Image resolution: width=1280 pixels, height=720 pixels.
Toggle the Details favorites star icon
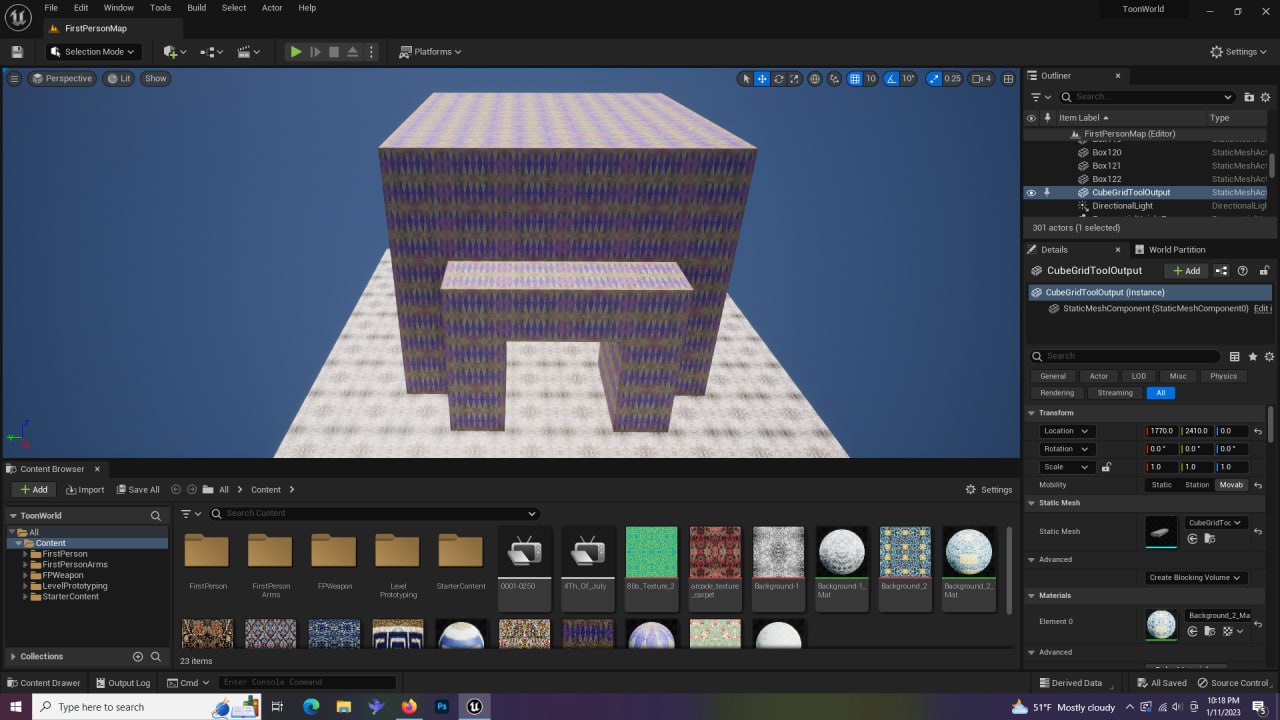(x=1252, y=356)
